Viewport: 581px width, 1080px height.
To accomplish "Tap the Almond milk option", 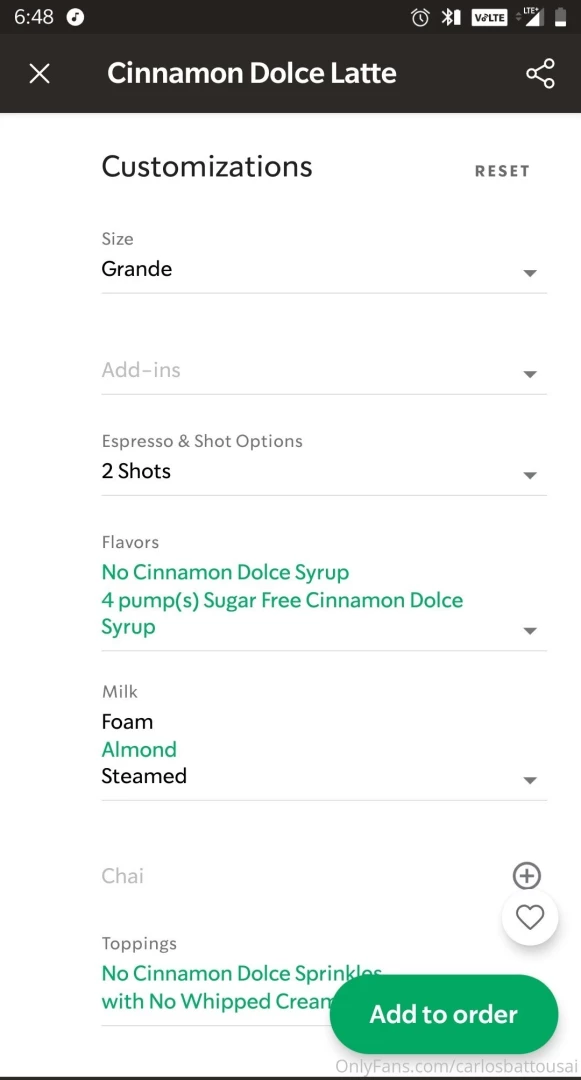I will coord(139,749).
